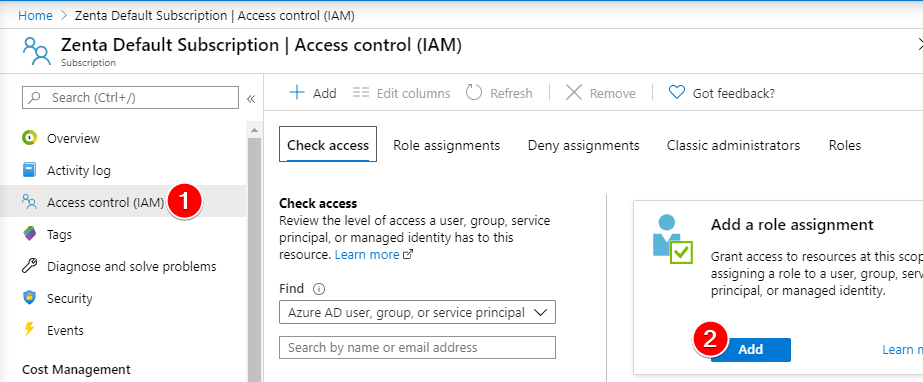923x382 pixels.
Task: Open the Azure AD user, group dropdown
Action: point(417,313)
